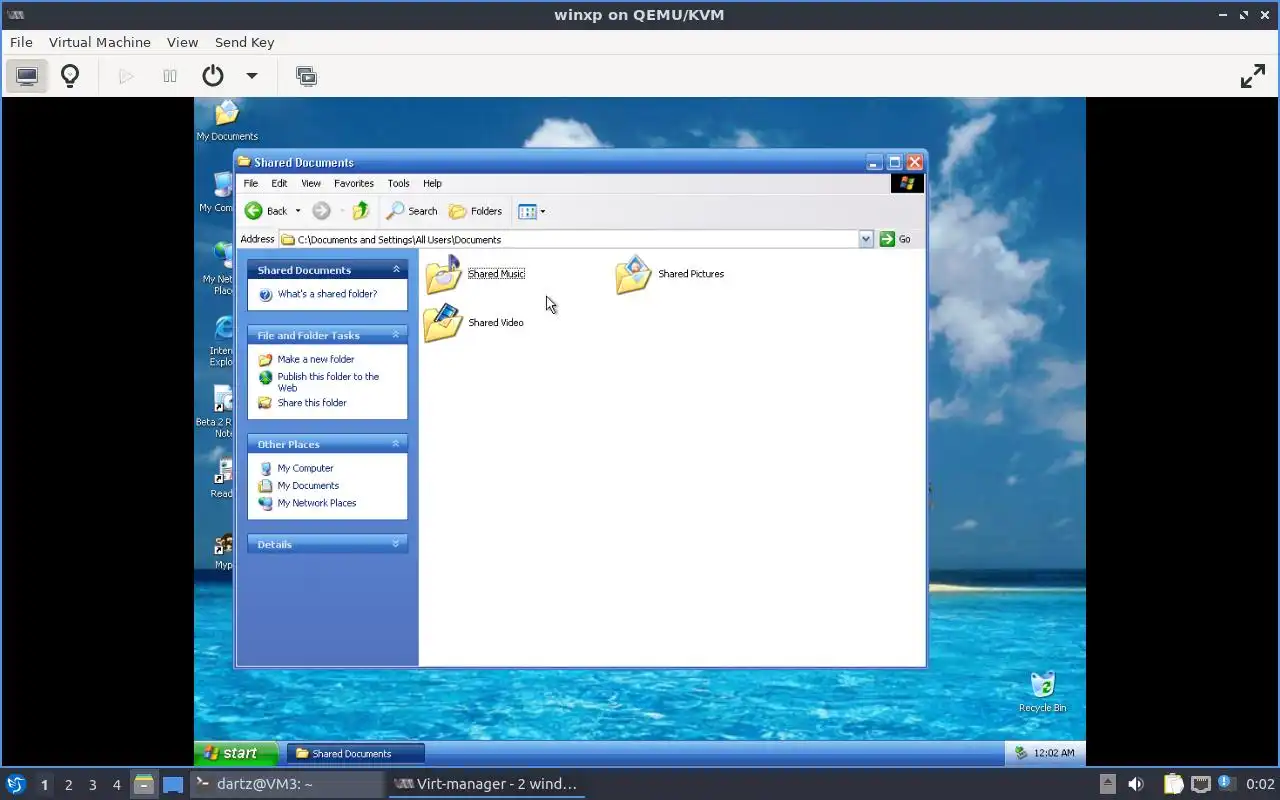Switch viewer to fullscreen mode
Image resolution: width=1280 pixels, height=800 pixels.
coord(1253,76)
